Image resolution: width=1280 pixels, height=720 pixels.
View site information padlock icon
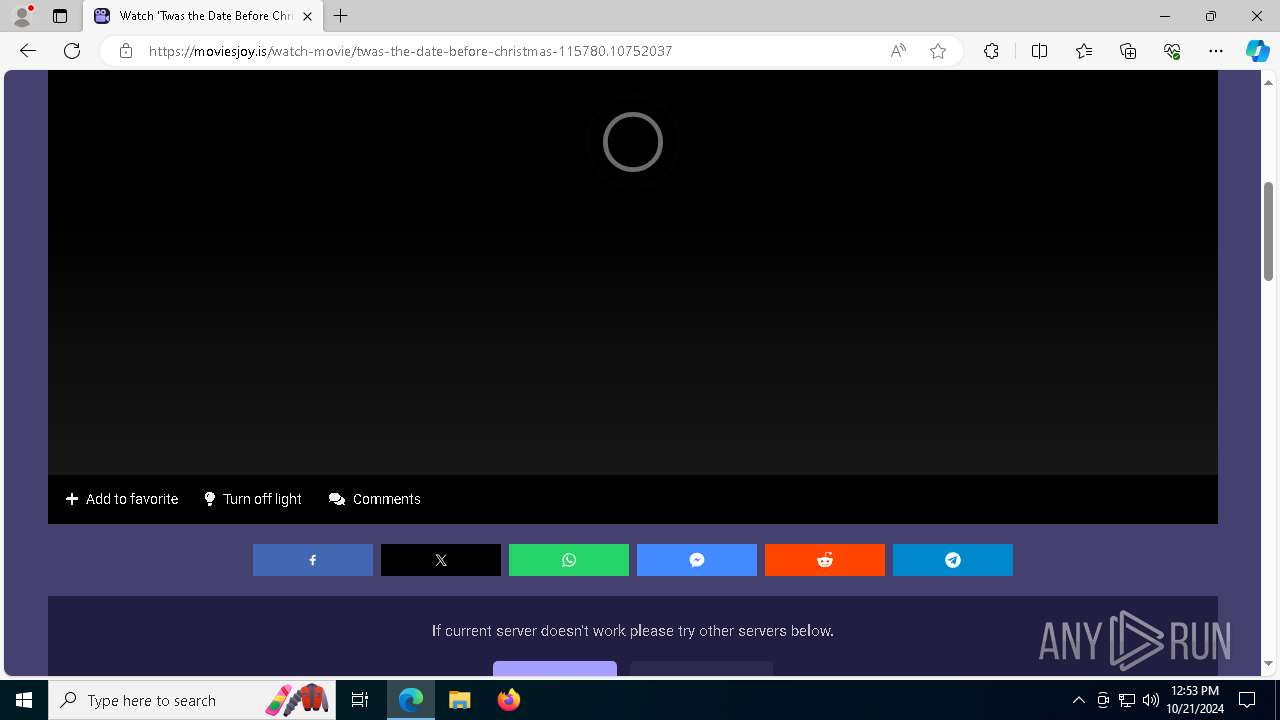click(126, 51)
